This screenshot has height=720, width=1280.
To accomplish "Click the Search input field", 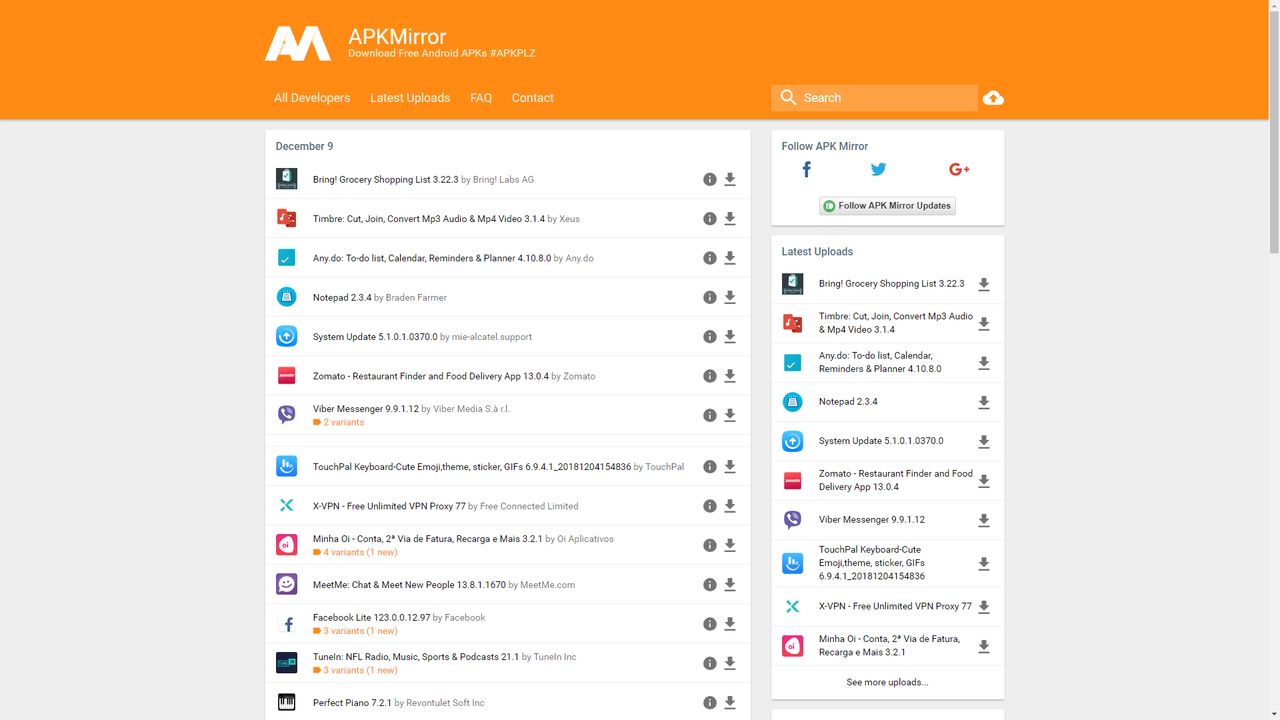I will pos(874,98).
